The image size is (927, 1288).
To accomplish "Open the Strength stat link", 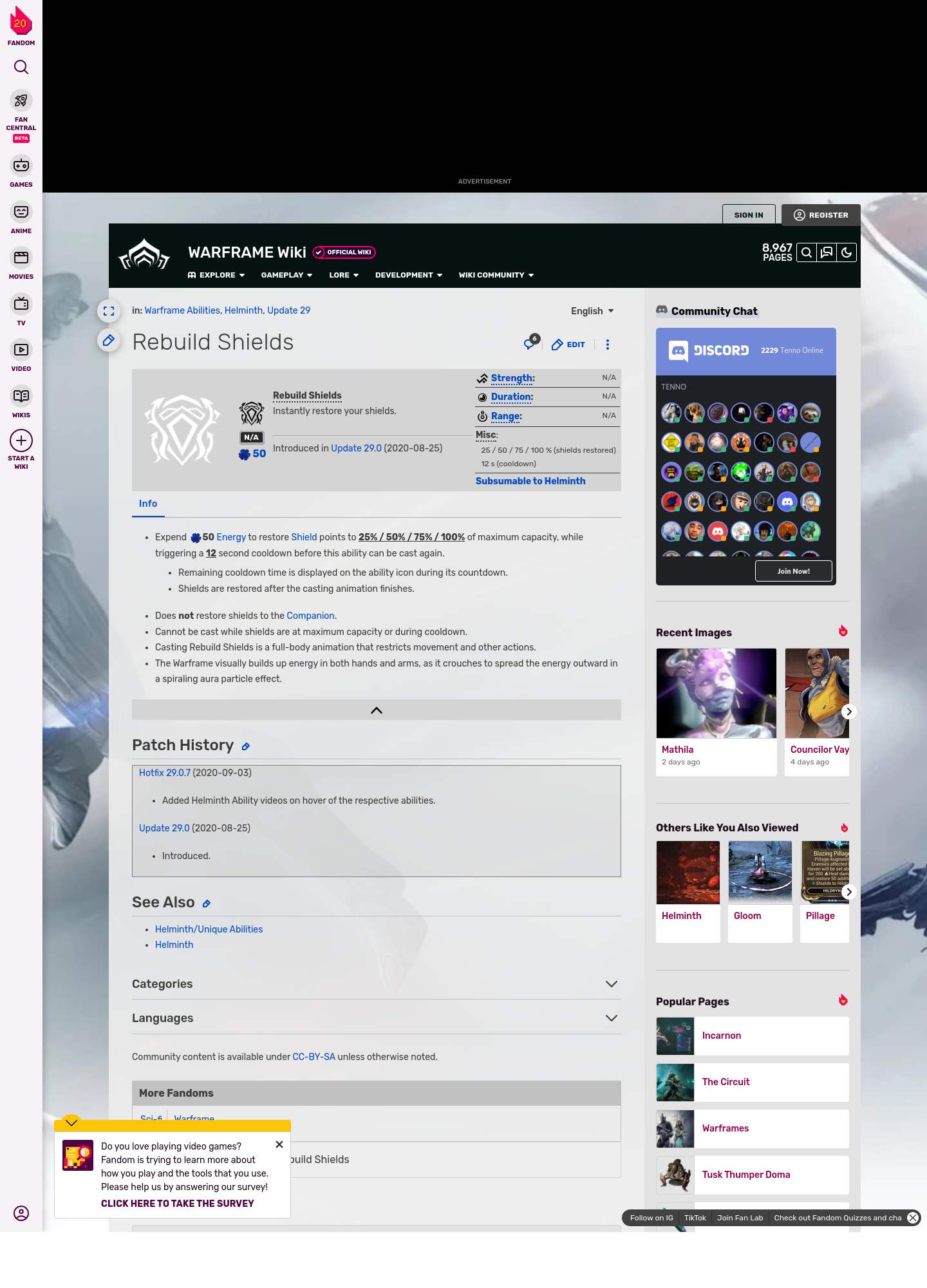I will tap(512, 378).
